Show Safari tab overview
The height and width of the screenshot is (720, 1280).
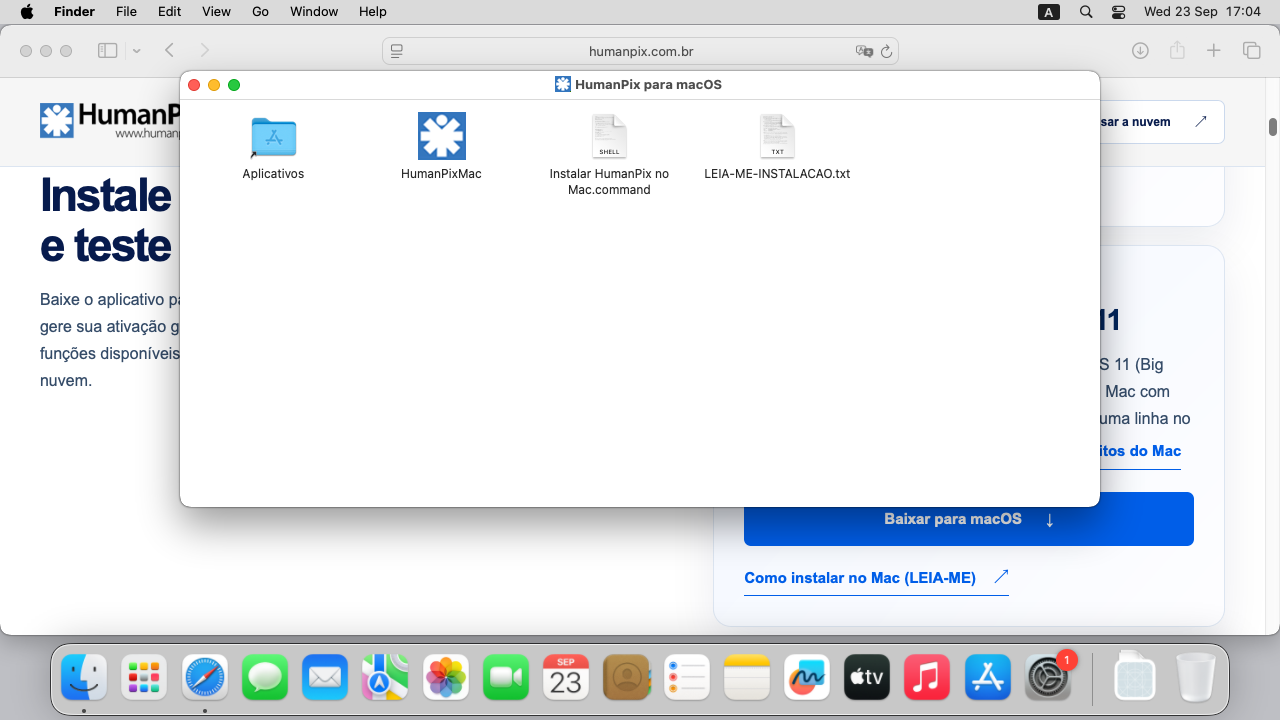click(x=1251, y=50)
